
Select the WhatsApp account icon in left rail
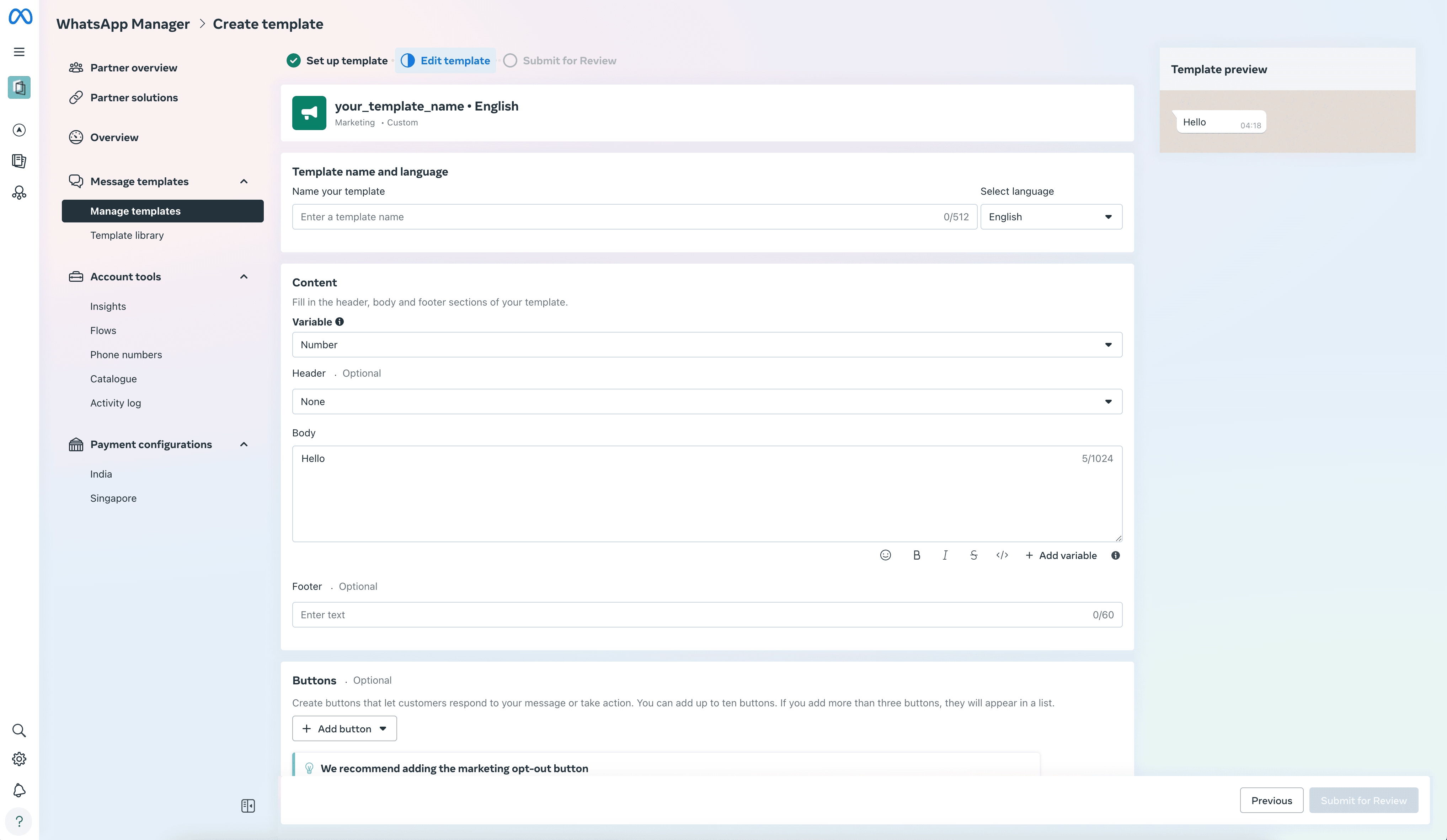coord(19,87)
